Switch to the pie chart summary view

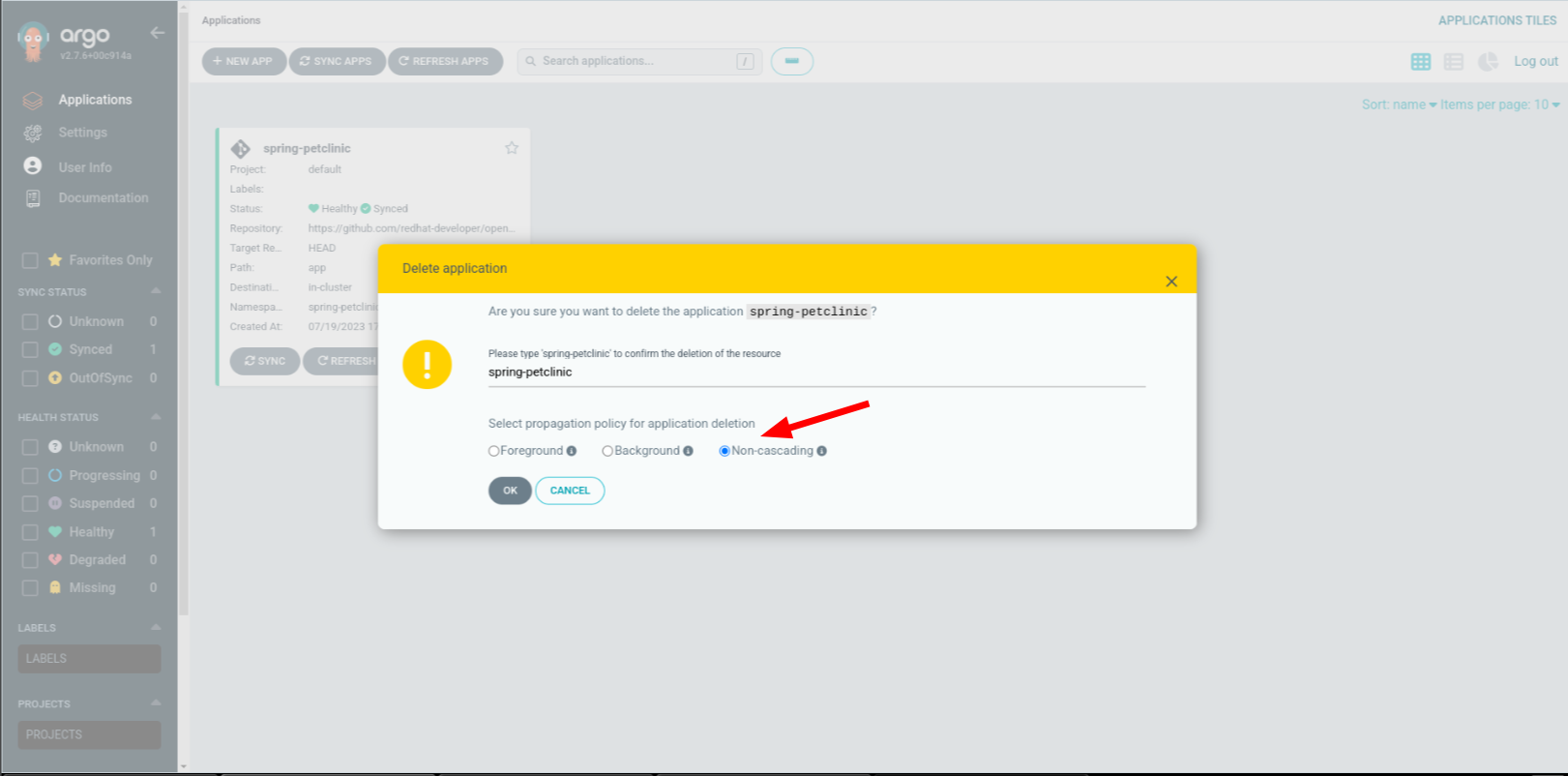click(x=1488, y=62)
